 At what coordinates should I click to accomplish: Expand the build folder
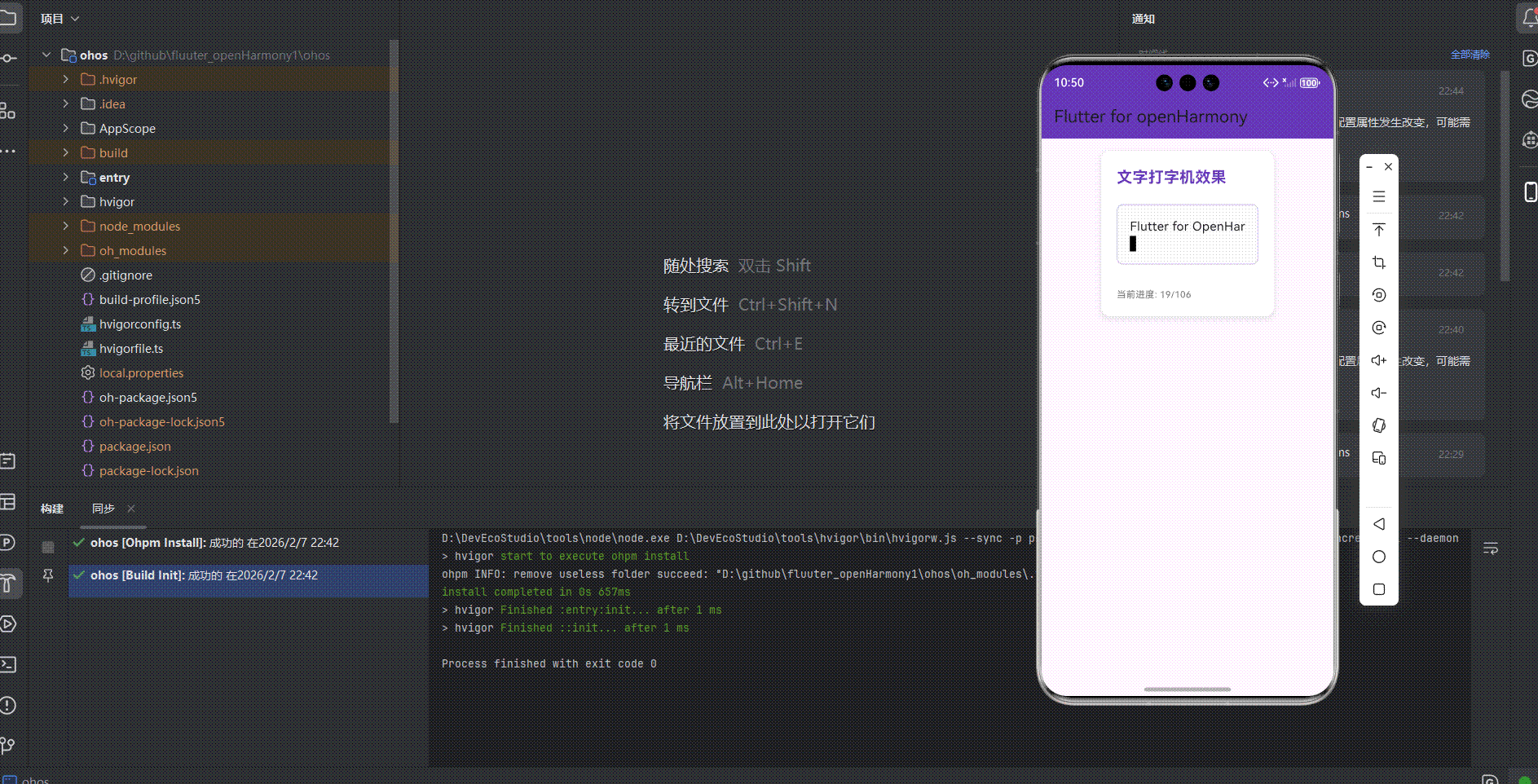click(x=66, y=152)
